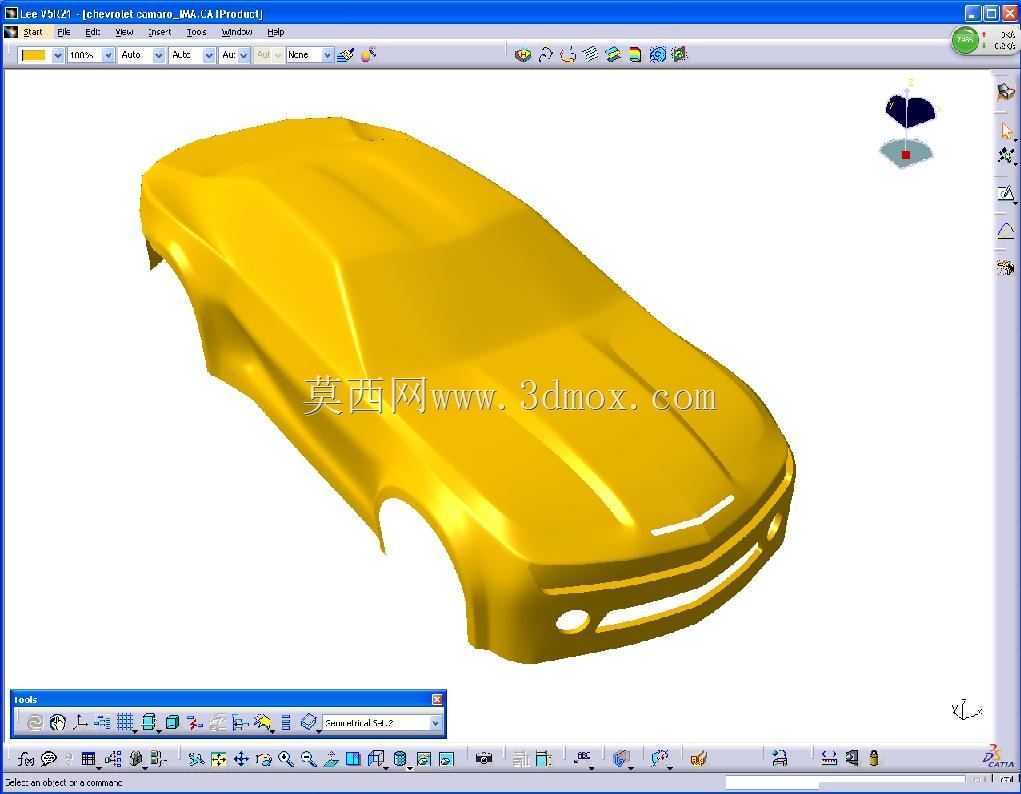Click the comment speech bubble icon
Screen dimensions: 1021x794
[x=49, y=759]
